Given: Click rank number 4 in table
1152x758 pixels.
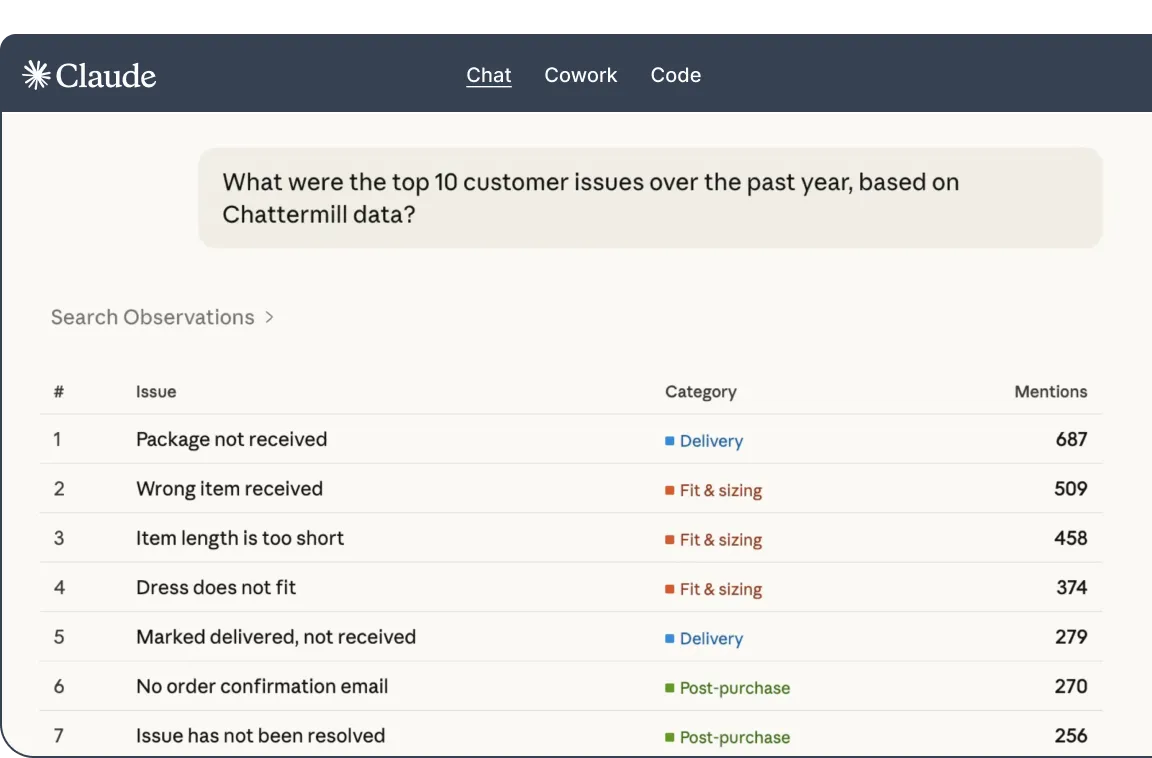Looking at the screenshot, I should tap(59, 587).
